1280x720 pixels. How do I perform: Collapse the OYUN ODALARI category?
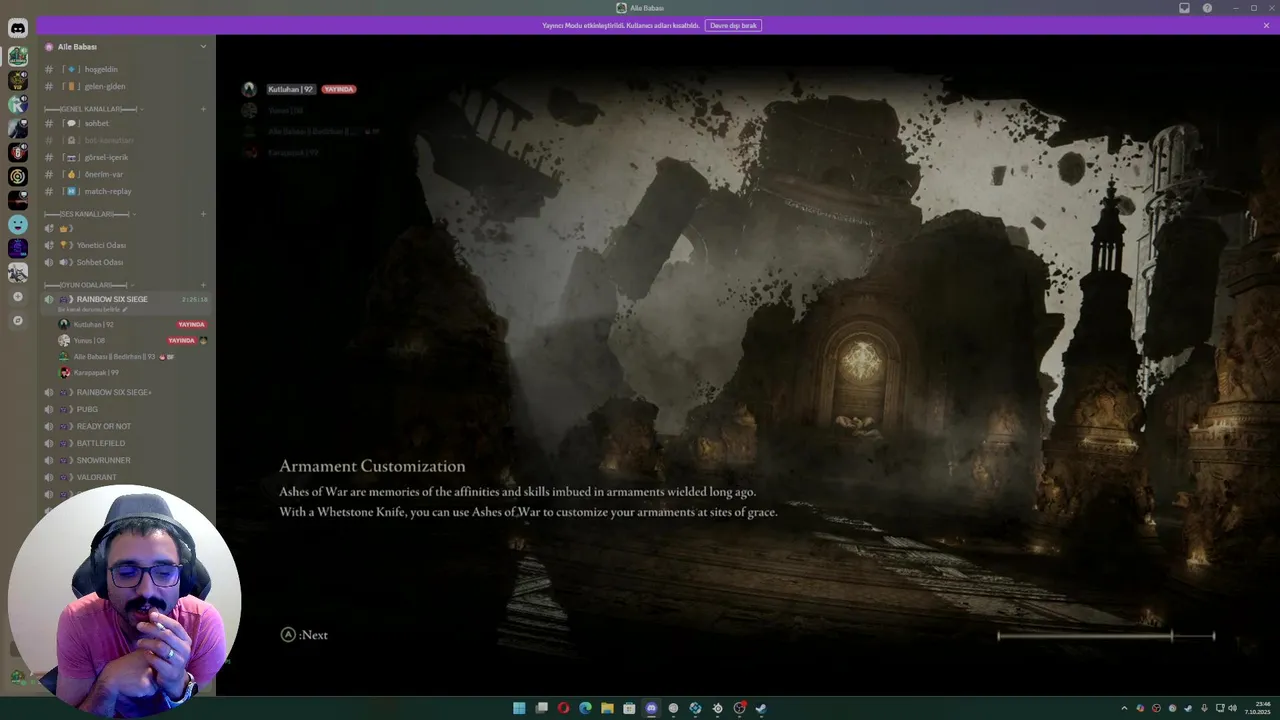click(90, 285)
